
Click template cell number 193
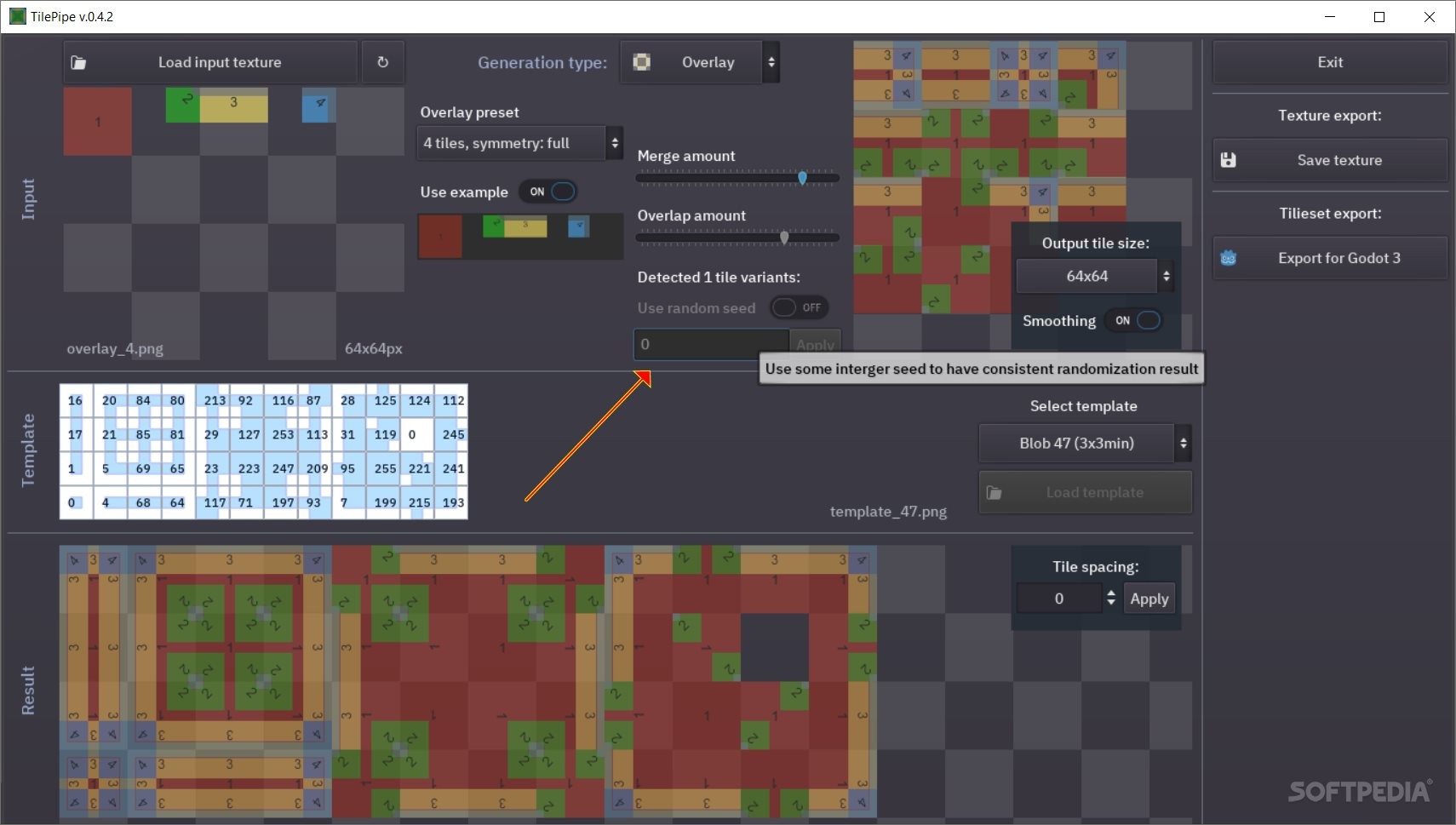click(453, 502)
